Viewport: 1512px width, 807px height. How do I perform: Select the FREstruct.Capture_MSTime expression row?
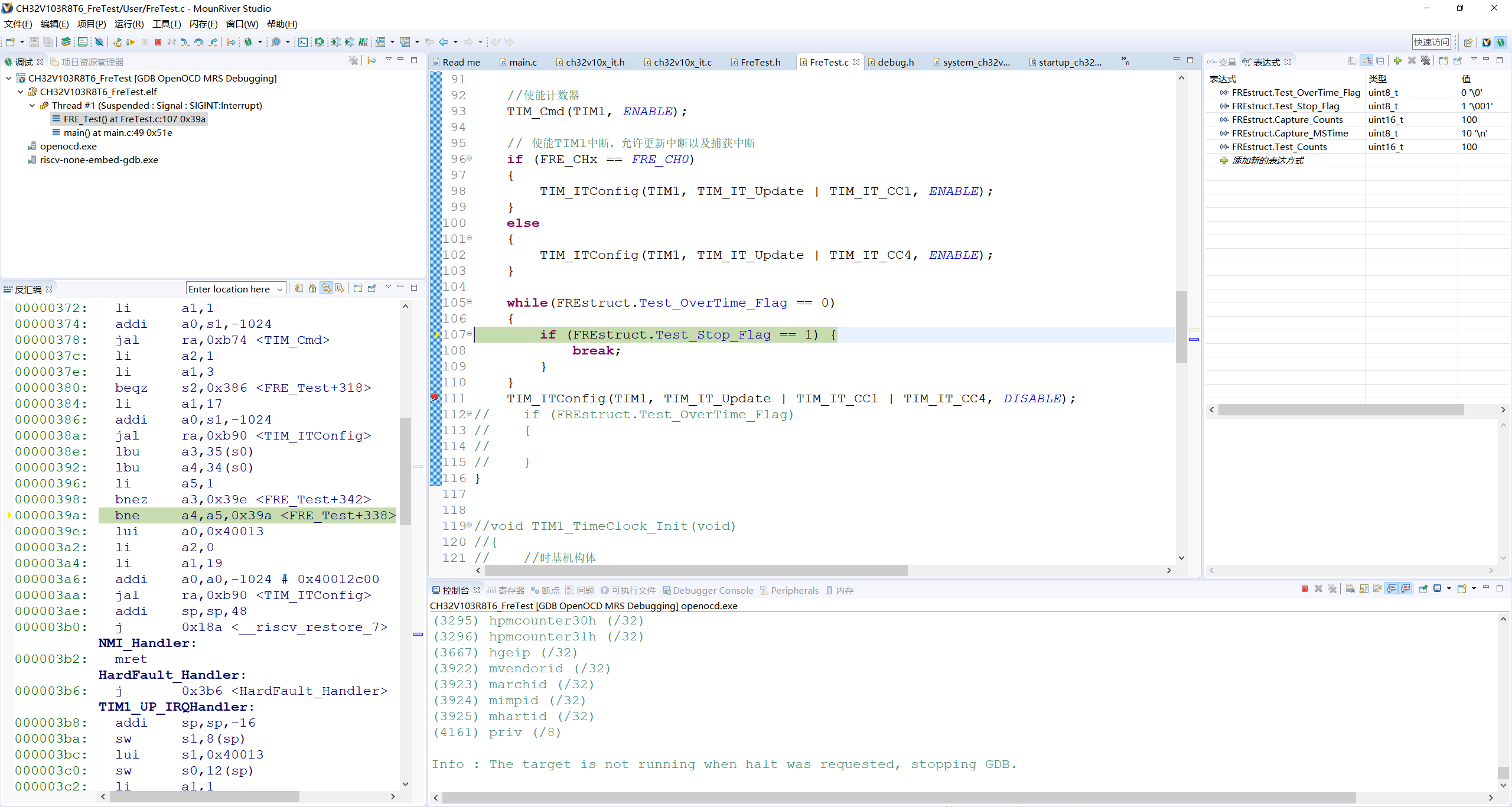pos(1357,133)
